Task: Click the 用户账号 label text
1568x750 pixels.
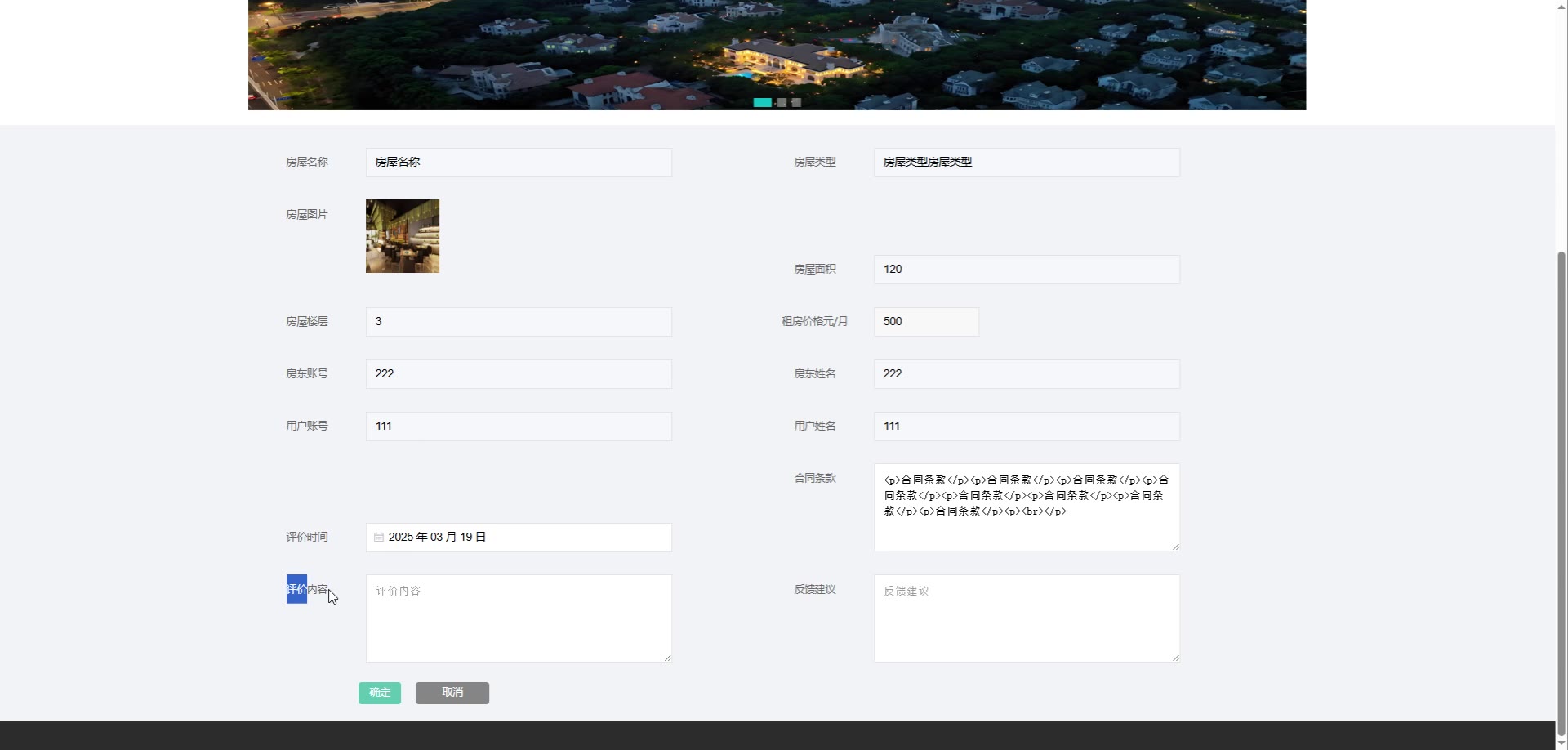Action: (x=307, y=426)
